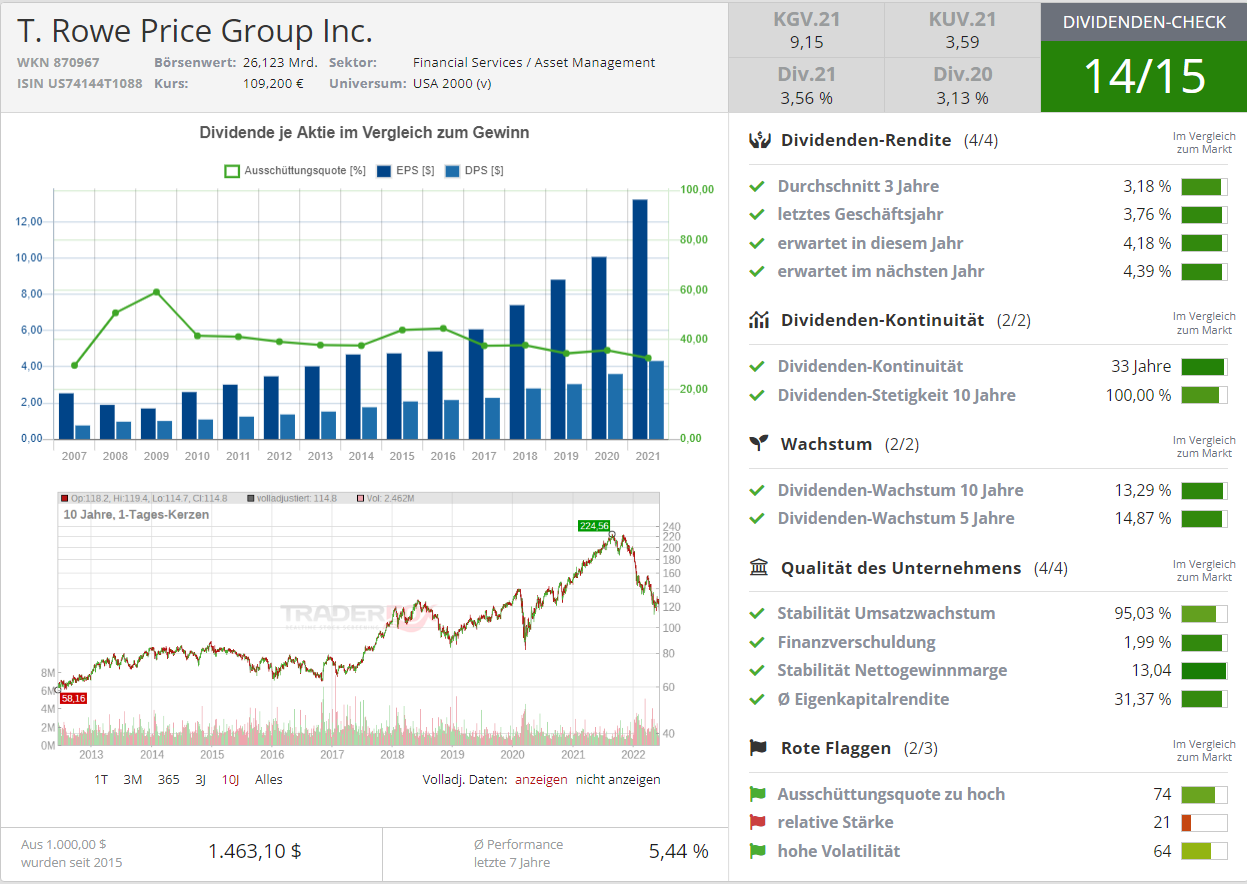The height and width of the screenshot is (884, 1247).
Task: Select the Alles chart timeframe
Action: (269, 779)
